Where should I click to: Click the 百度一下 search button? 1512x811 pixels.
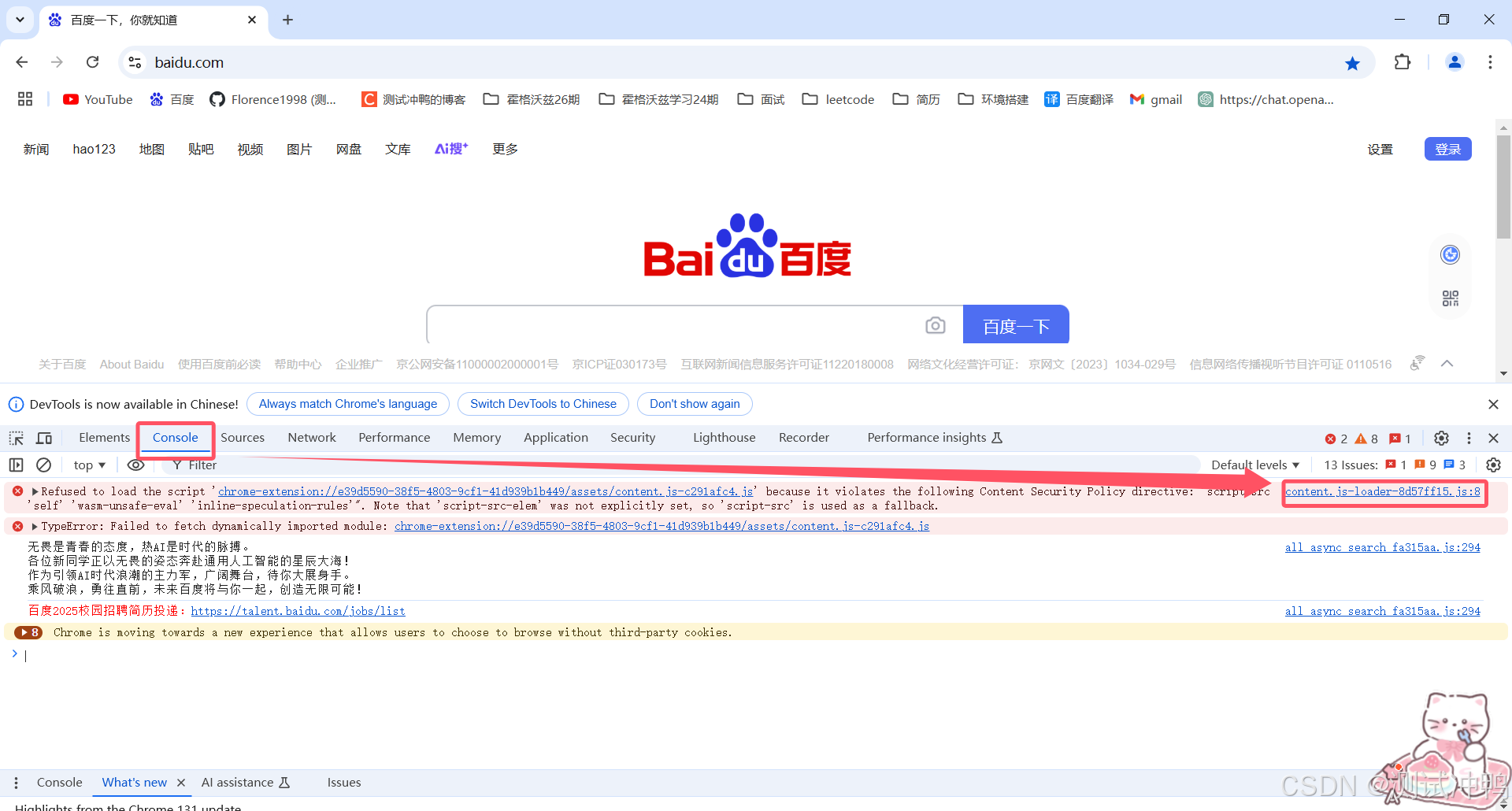coord(1016,325)
